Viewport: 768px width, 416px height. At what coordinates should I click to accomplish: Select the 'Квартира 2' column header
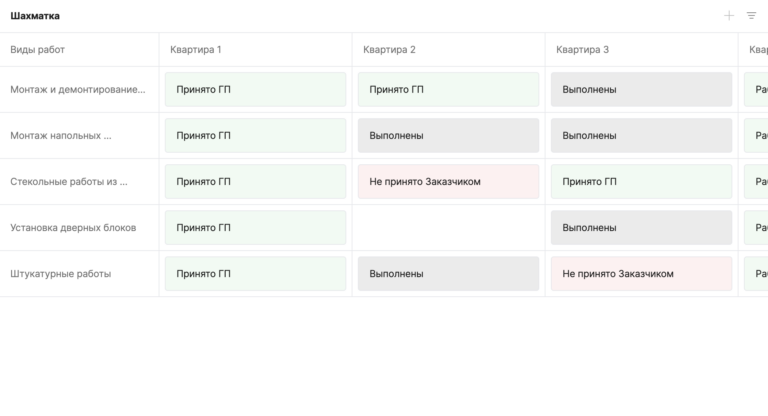click(x=389, y=49)
